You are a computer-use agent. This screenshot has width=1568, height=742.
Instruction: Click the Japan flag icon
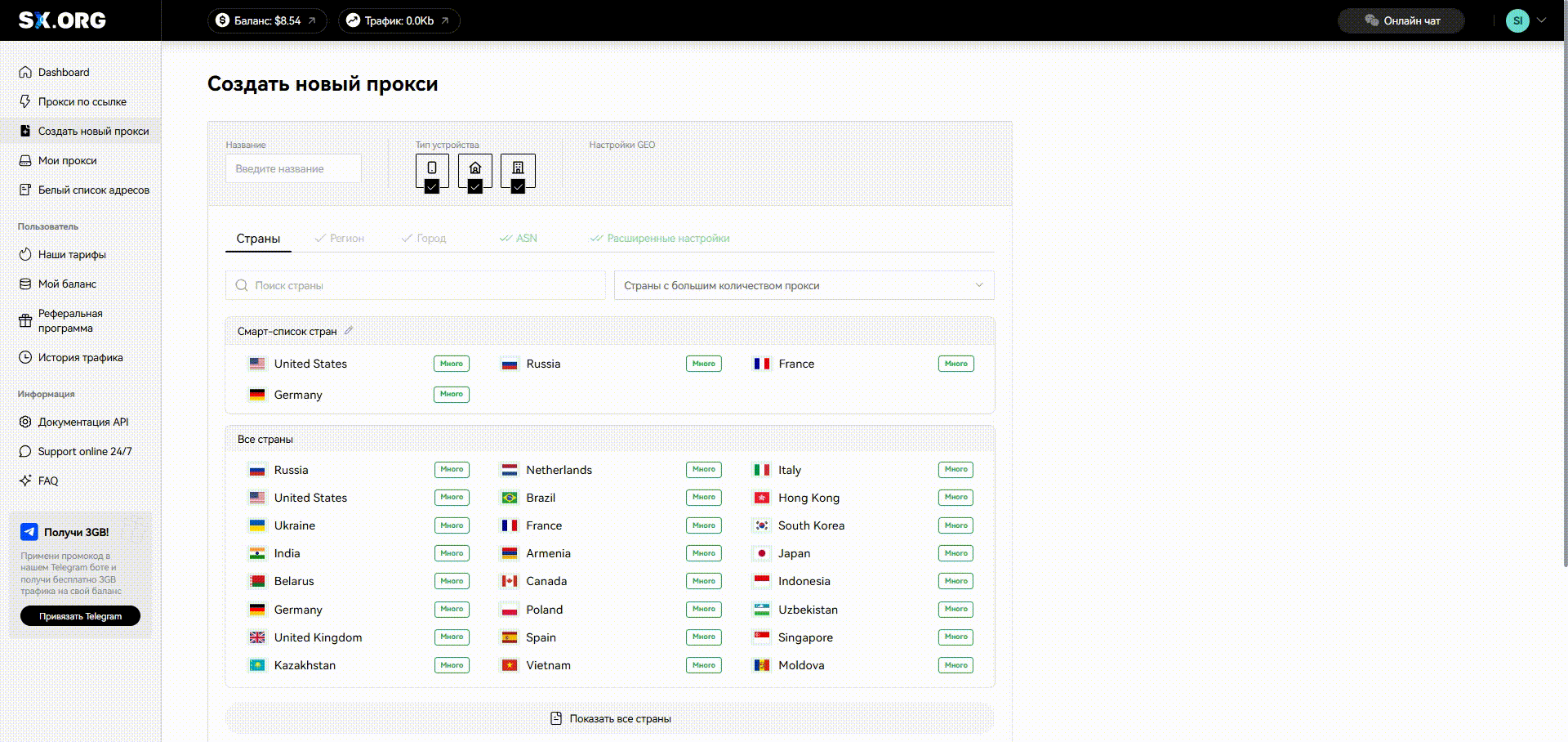[761, 553]
